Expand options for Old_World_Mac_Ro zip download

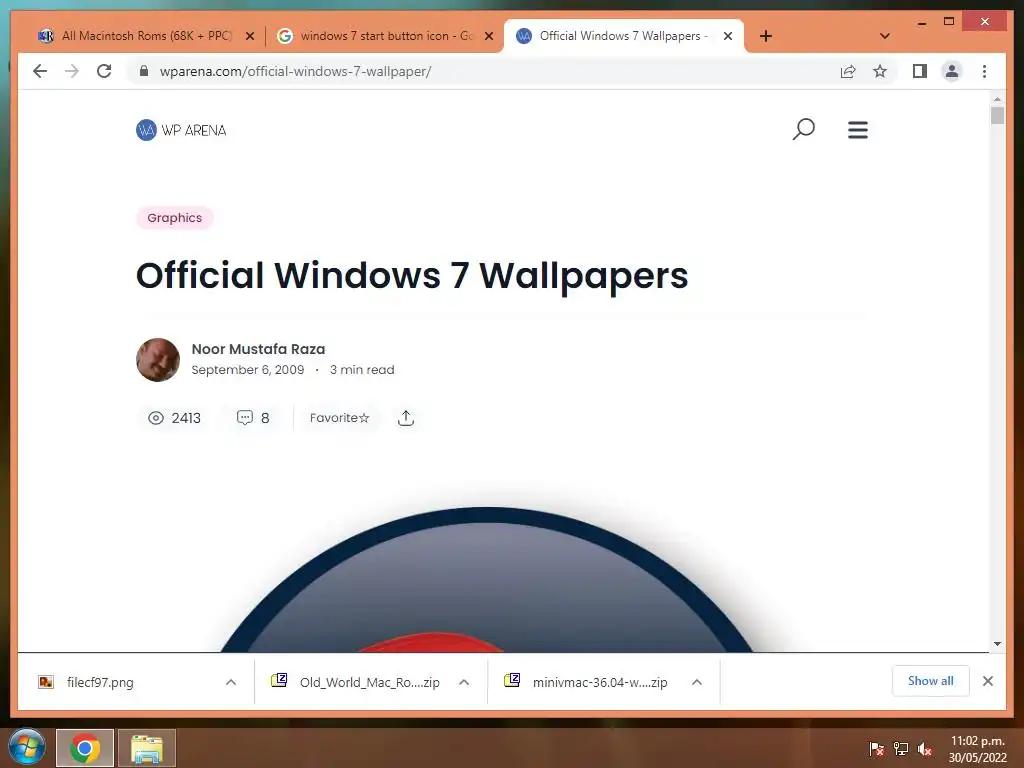point(464,682)
